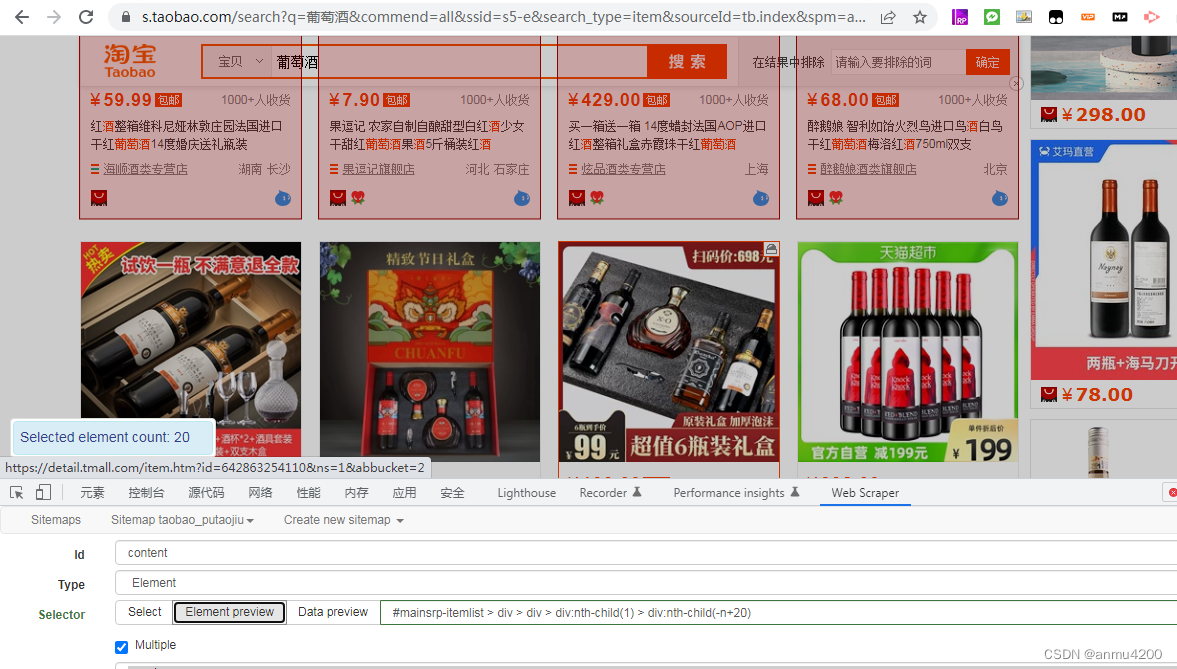The width and height of the screenshot is (1177, 669).
Task: Click the Id field containing content
Action: point(646,553)
